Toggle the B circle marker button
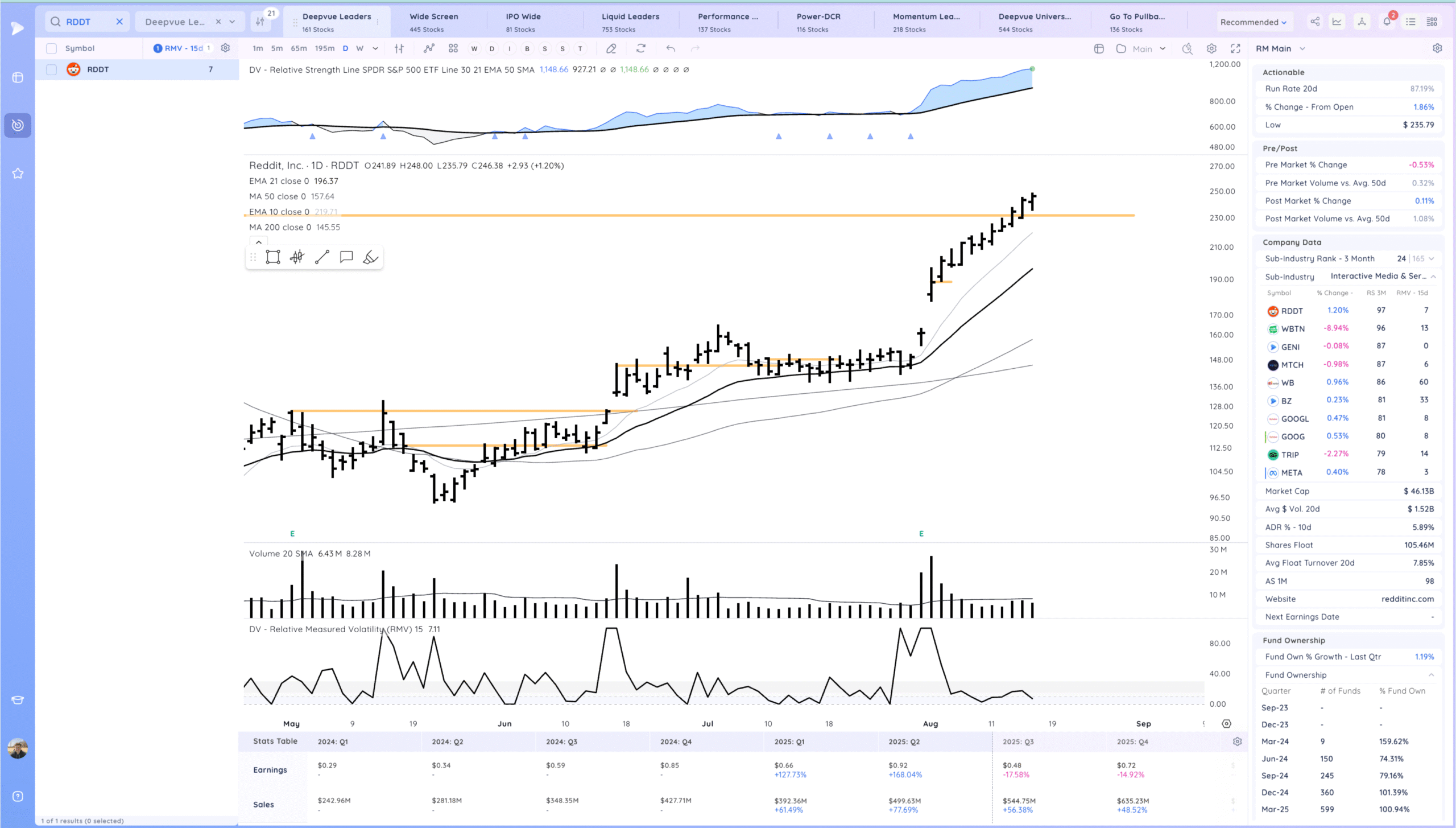 [x=527, y=48]
